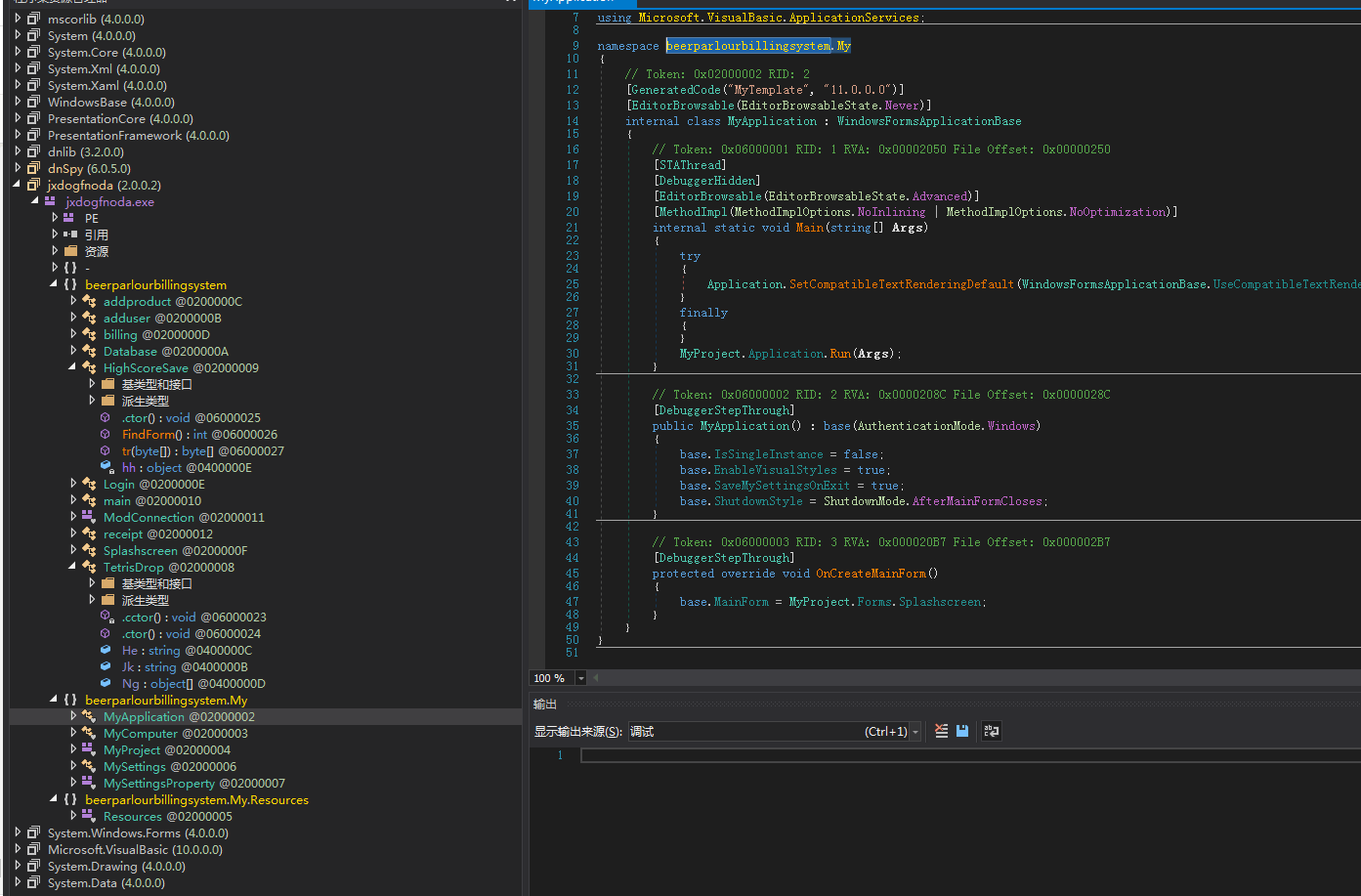Collapse the beerparlourbillingsystem.My namespace node
This screenshot has height=896, width=1361.
click(55, 700)
